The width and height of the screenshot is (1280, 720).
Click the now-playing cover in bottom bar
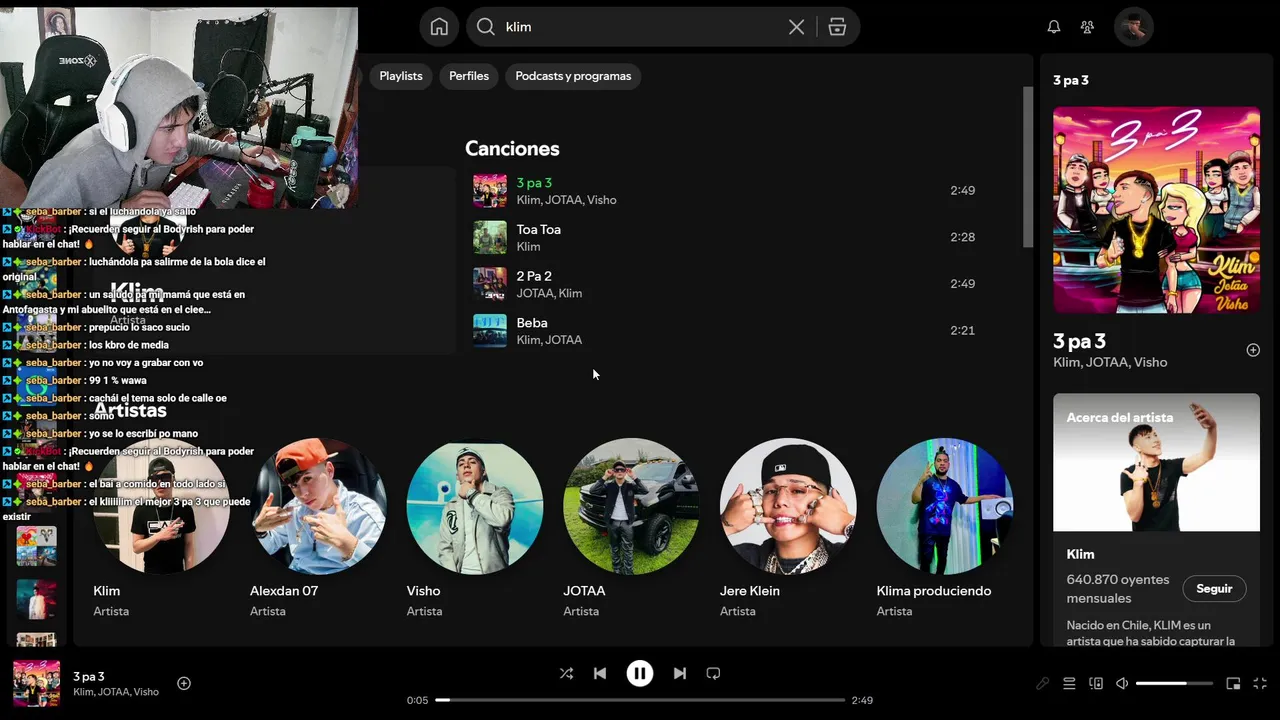click(36, 684)
